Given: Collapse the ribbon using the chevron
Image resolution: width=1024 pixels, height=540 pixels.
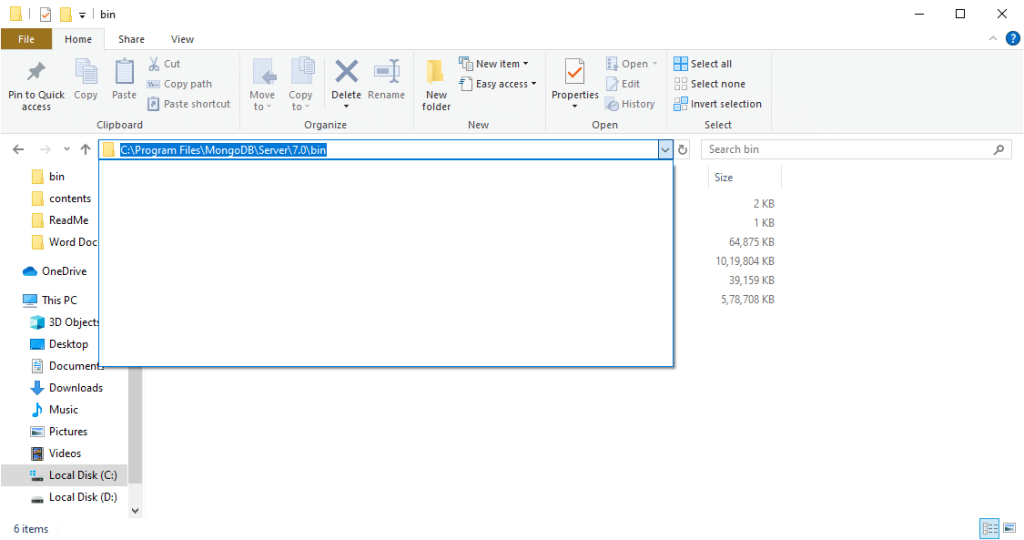Looking at the screenshot, I should (x=993, y=39).
